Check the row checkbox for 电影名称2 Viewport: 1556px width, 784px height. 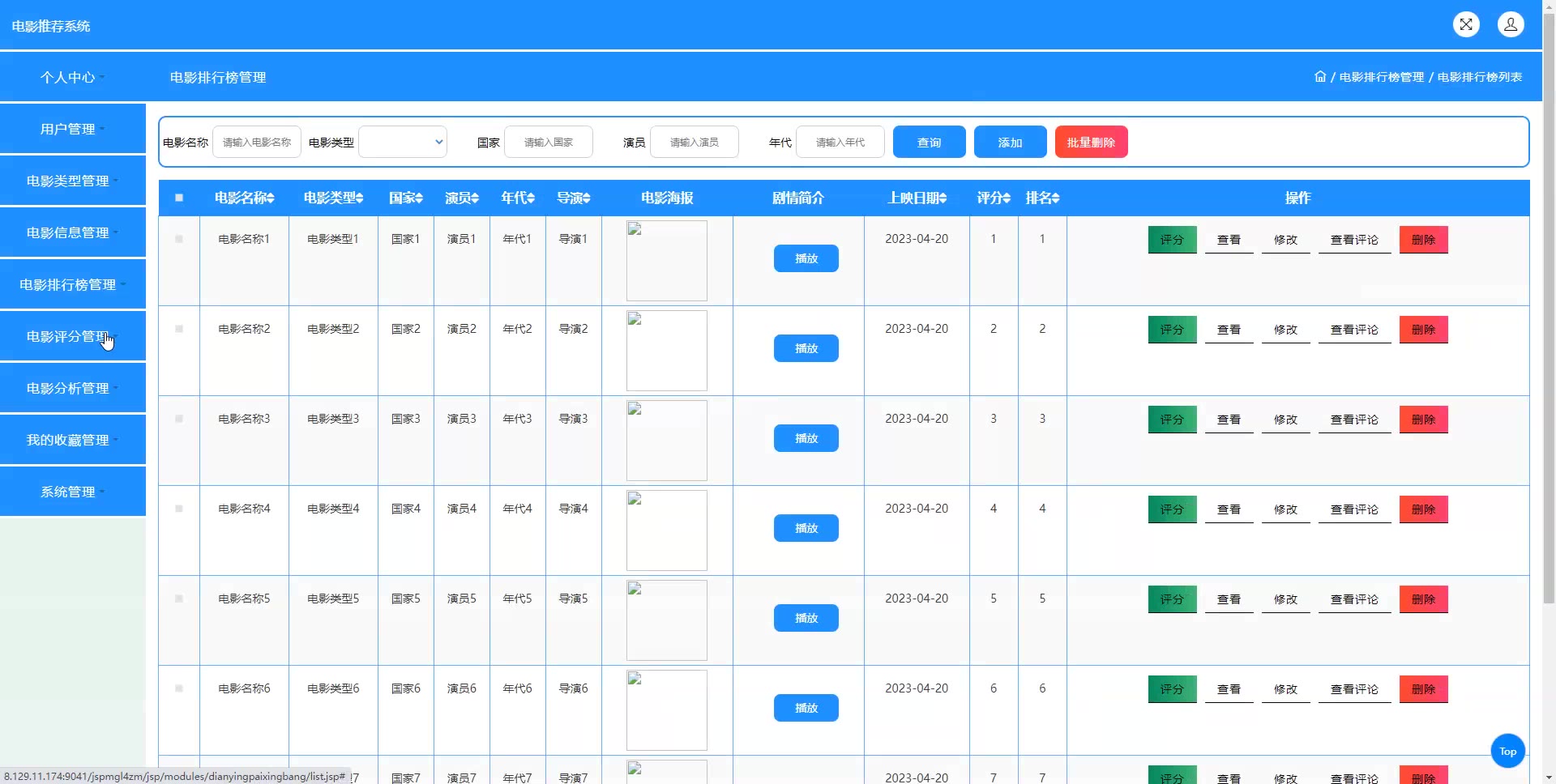[x=179, y=329]
